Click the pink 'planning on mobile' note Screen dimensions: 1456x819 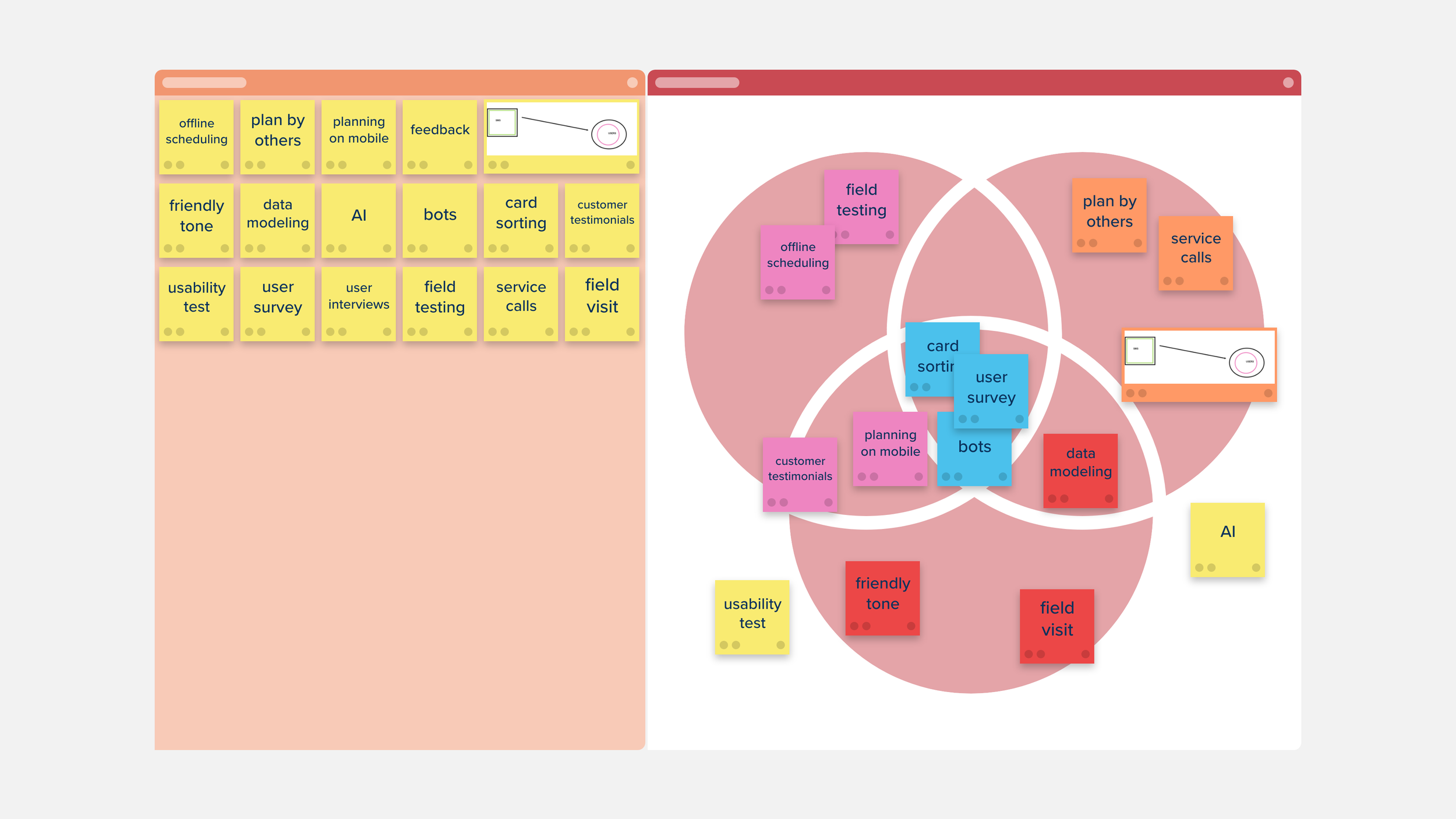[x=889, y=449]
